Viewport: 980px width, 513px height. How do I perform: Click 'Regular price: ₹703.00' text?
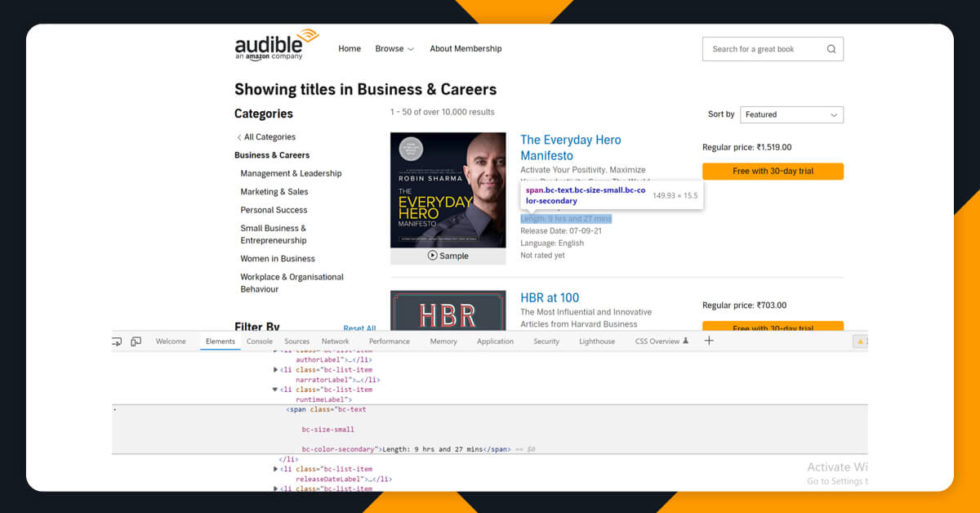click(x=744, y=306)
